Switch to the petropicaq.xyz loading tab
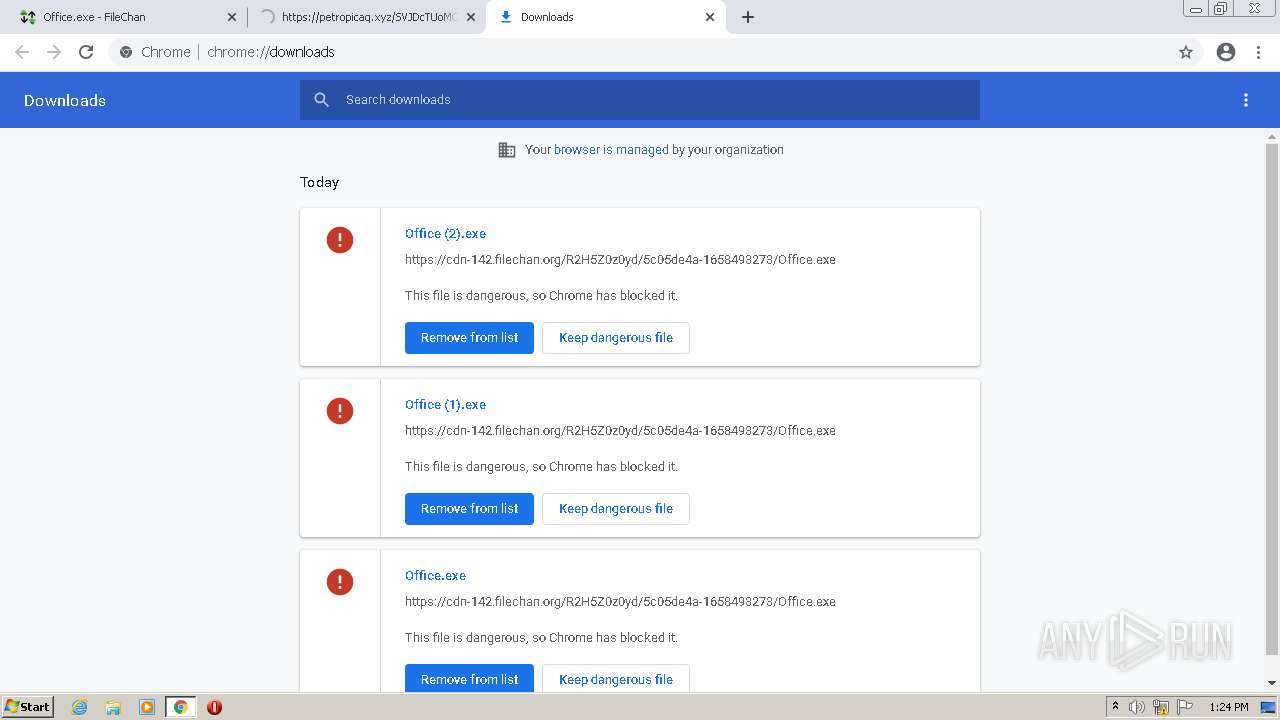This screenshot has width=1280, height=720. [366, 17]
